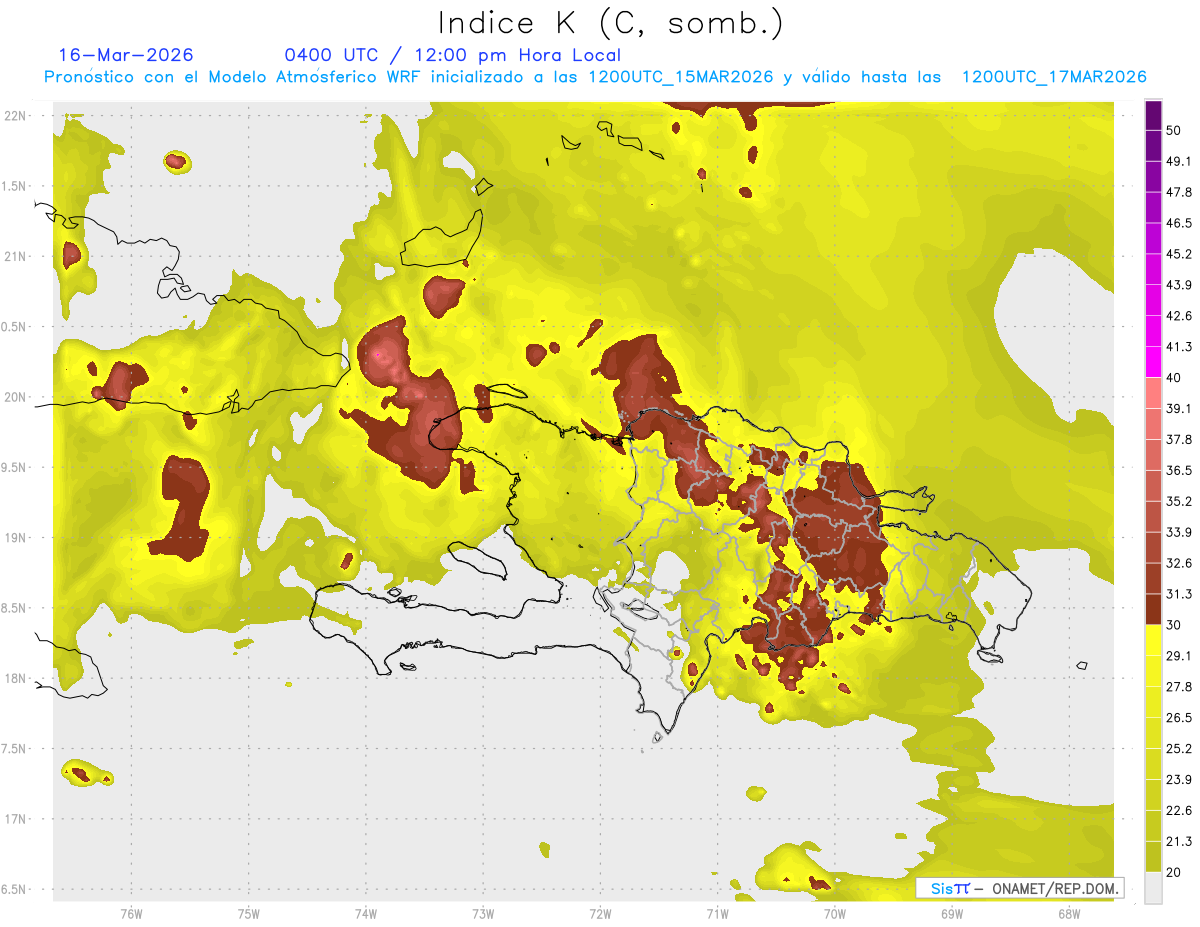Click the colorbar value 33.9
The image size is (1200, 927).
(x=1179, y=532)
